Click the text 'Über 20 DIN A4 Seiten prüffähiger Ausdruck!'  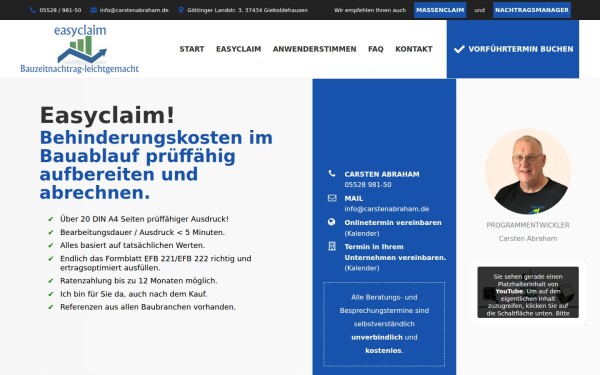pos(144,219)
